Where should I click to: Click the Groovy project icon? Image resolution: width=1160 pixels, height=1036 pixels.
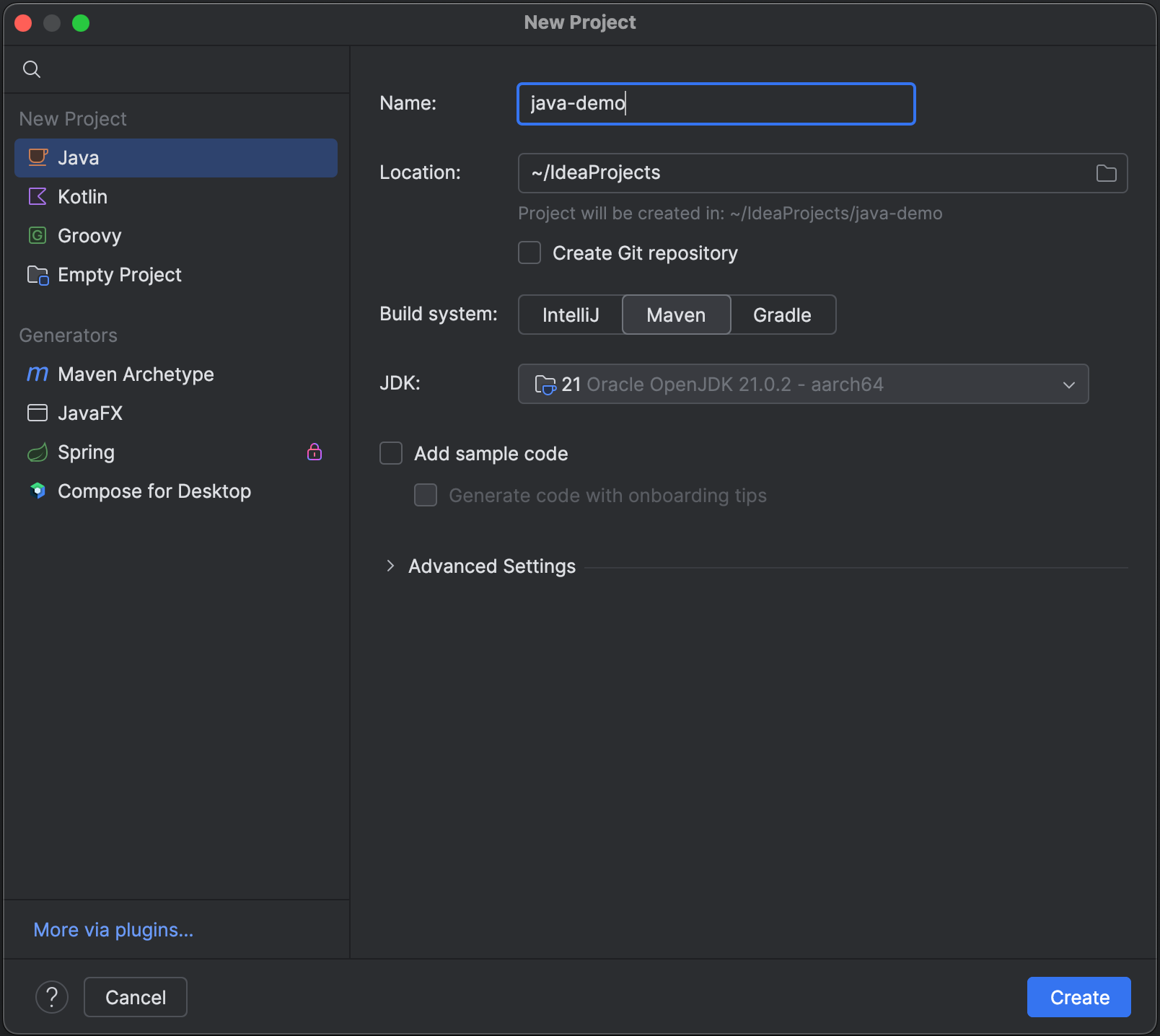click(x=38, y=235)
